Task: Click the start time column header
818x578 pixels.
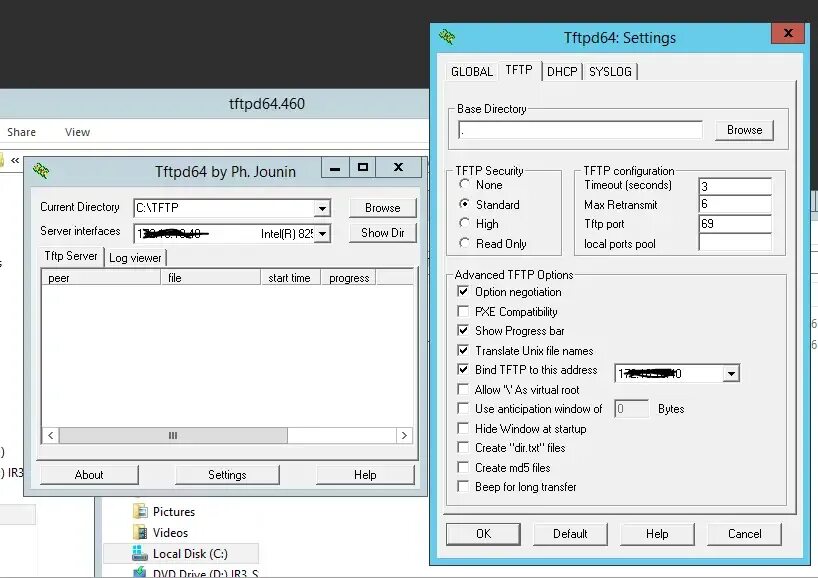Action: coord(290,278)
